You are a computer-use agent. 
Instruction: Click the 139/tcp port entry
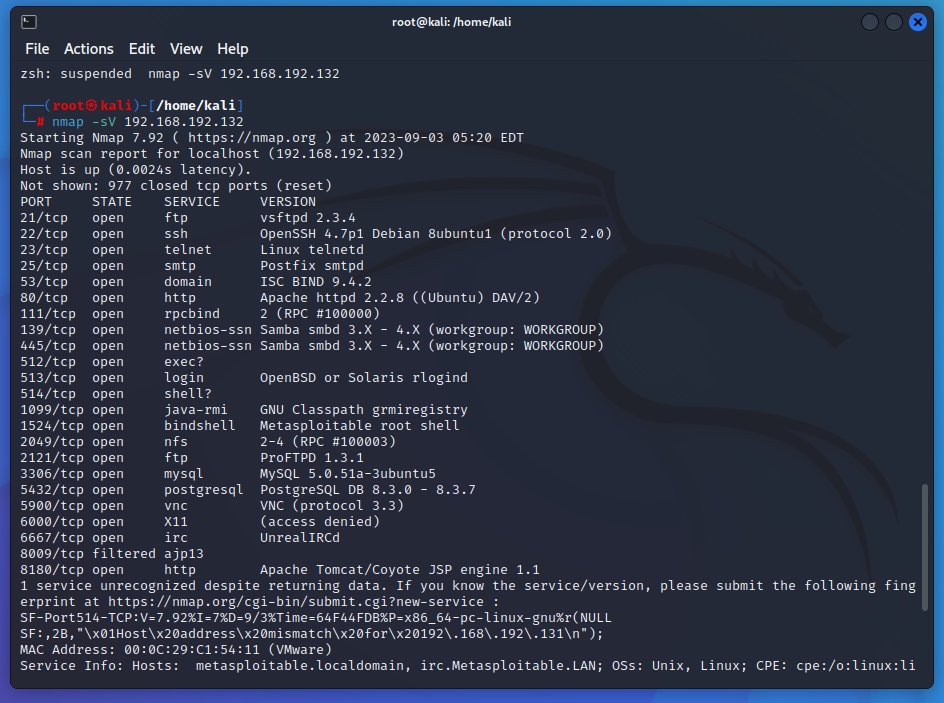pyautogui.click(x=48, y=330)
